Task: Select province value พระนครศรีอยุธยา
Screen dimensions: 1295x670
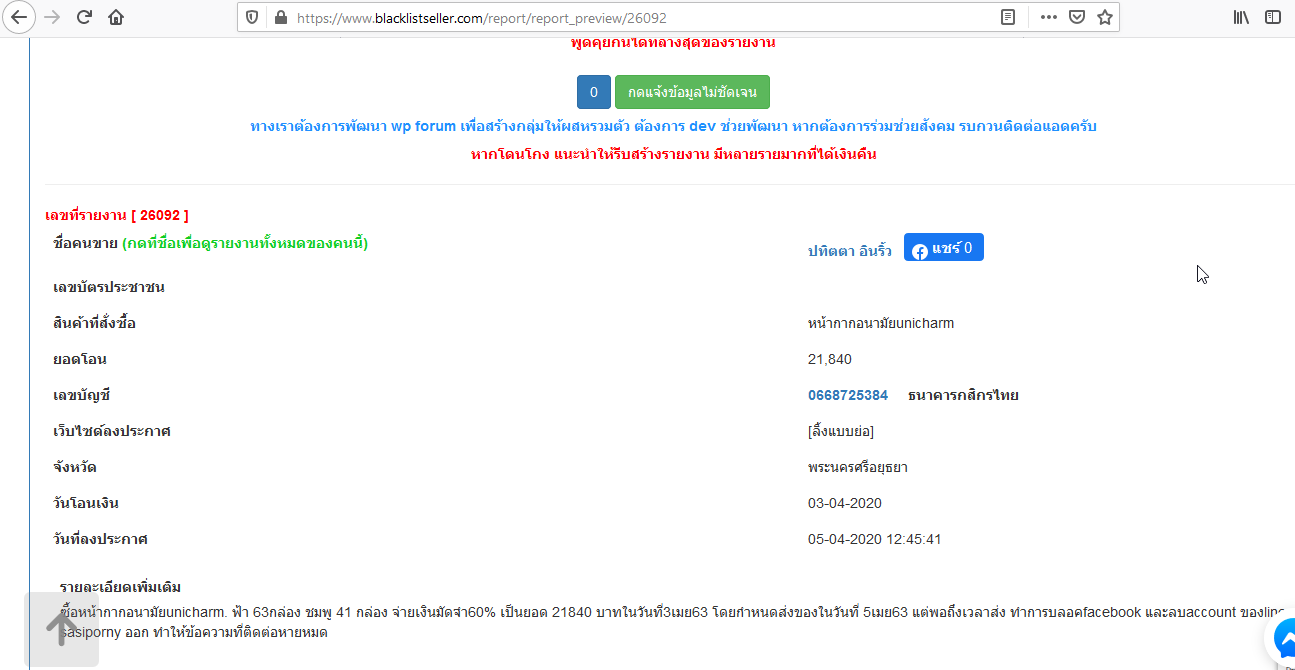Action: [x=858, y=467]
